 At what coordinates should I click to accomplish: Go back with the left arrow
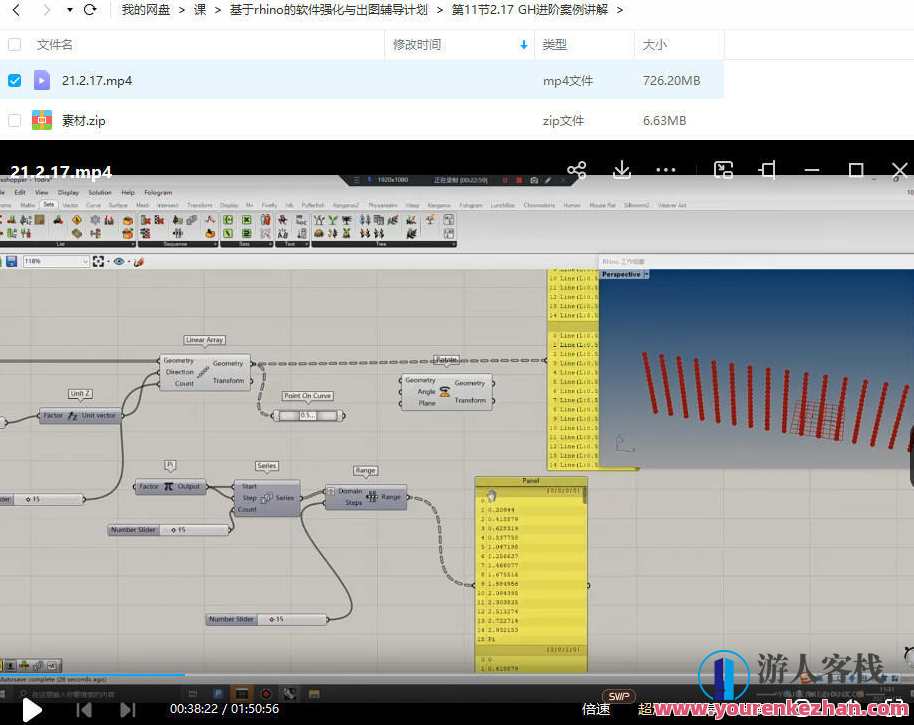pyautogui.click(x=16, y=10)
